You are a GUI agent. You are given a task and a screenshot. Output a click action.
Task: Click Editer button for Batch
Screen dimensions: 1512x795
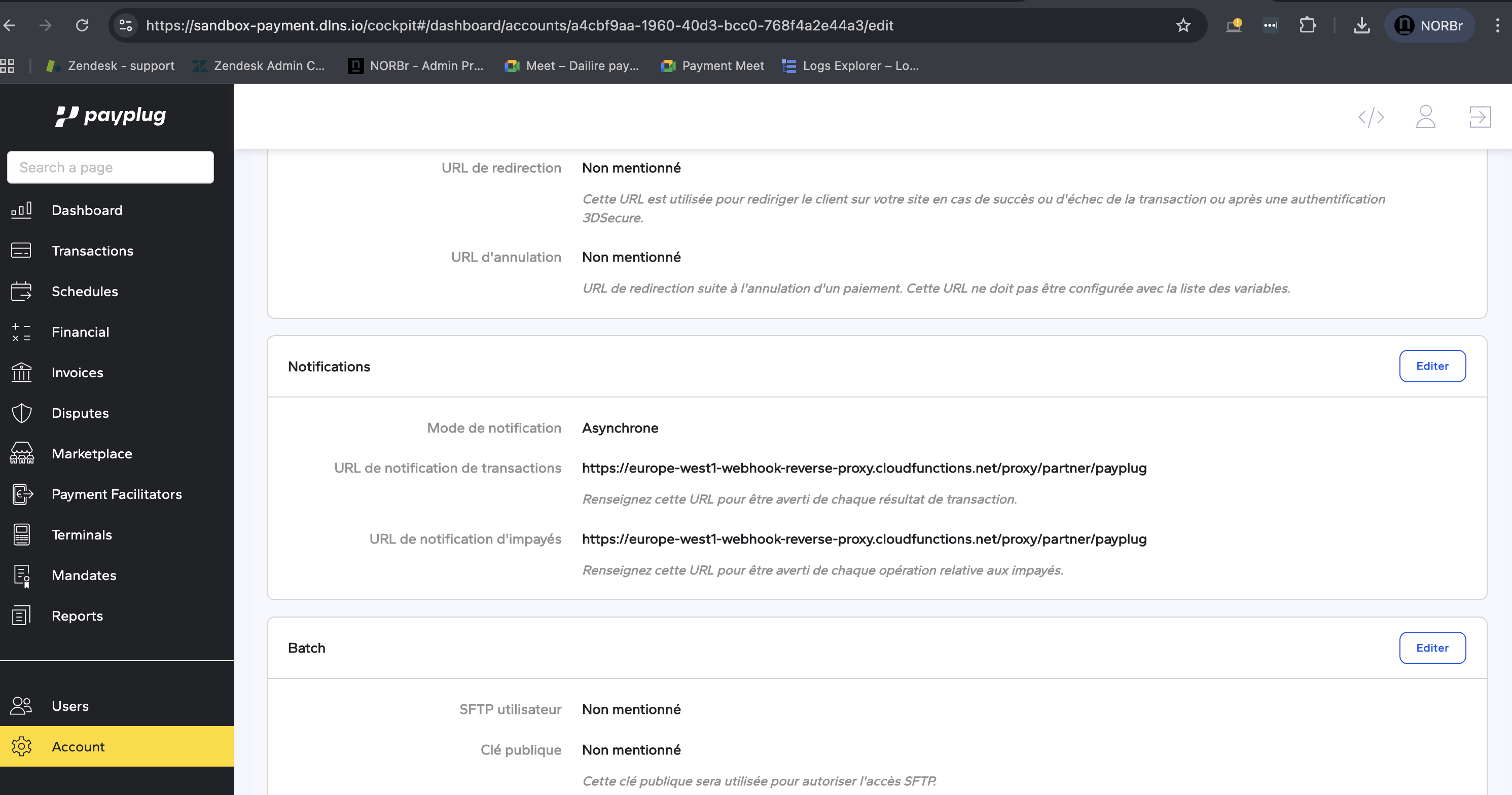1431,648
